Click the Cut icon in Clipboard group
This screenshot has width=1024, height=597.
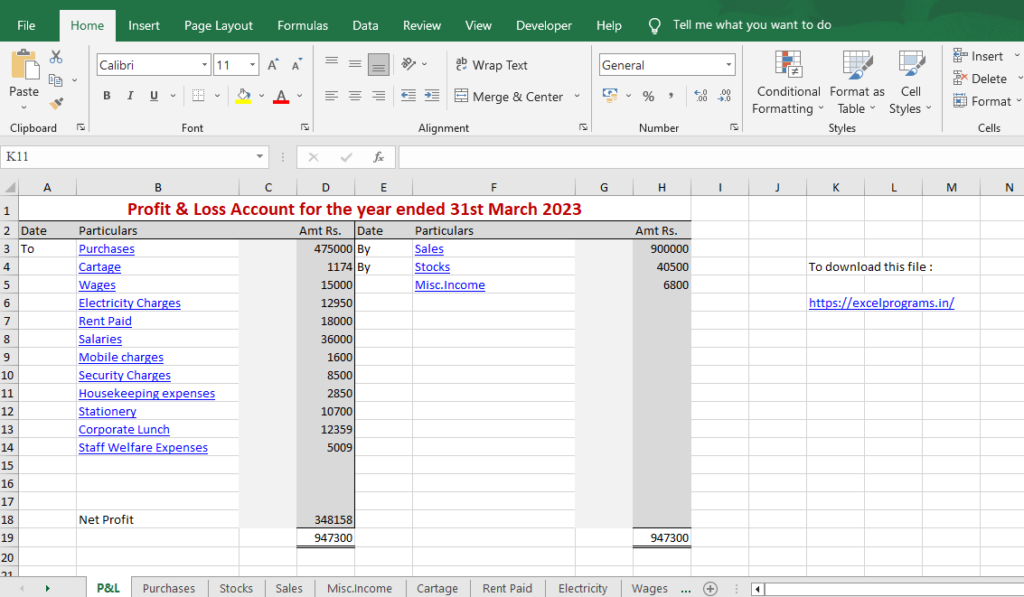coord(56,57)
